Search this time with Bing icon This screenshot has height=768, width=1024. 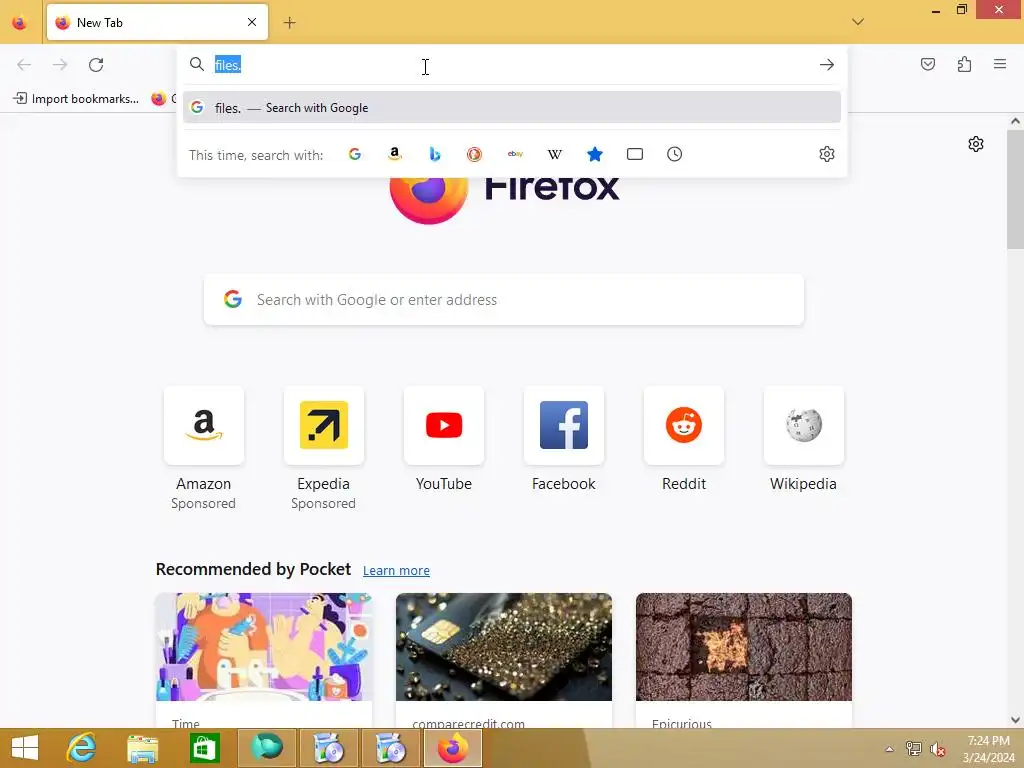[435, 154]
